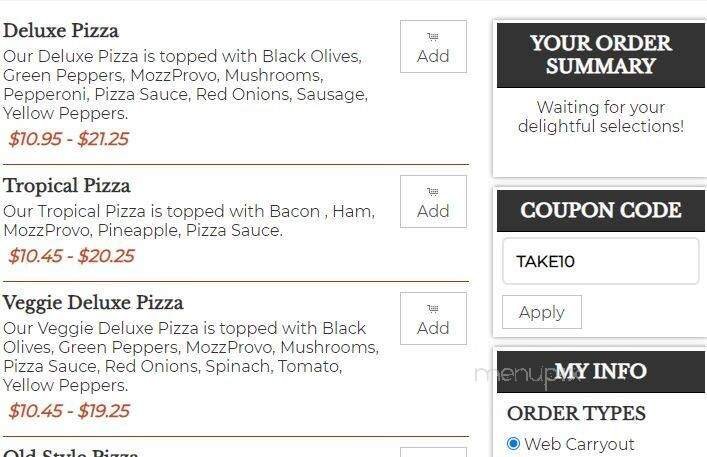The image size is (707, 457).
Task: Click the Old Style Pizza heading
Action: 71,452
